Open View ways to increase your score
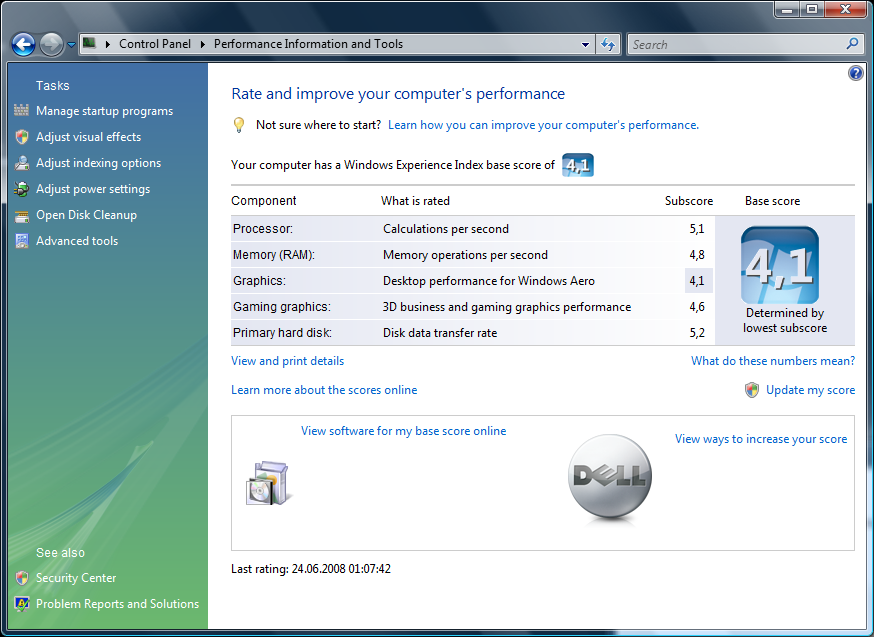This screenshot has width=874, height=637. (761, 439)
